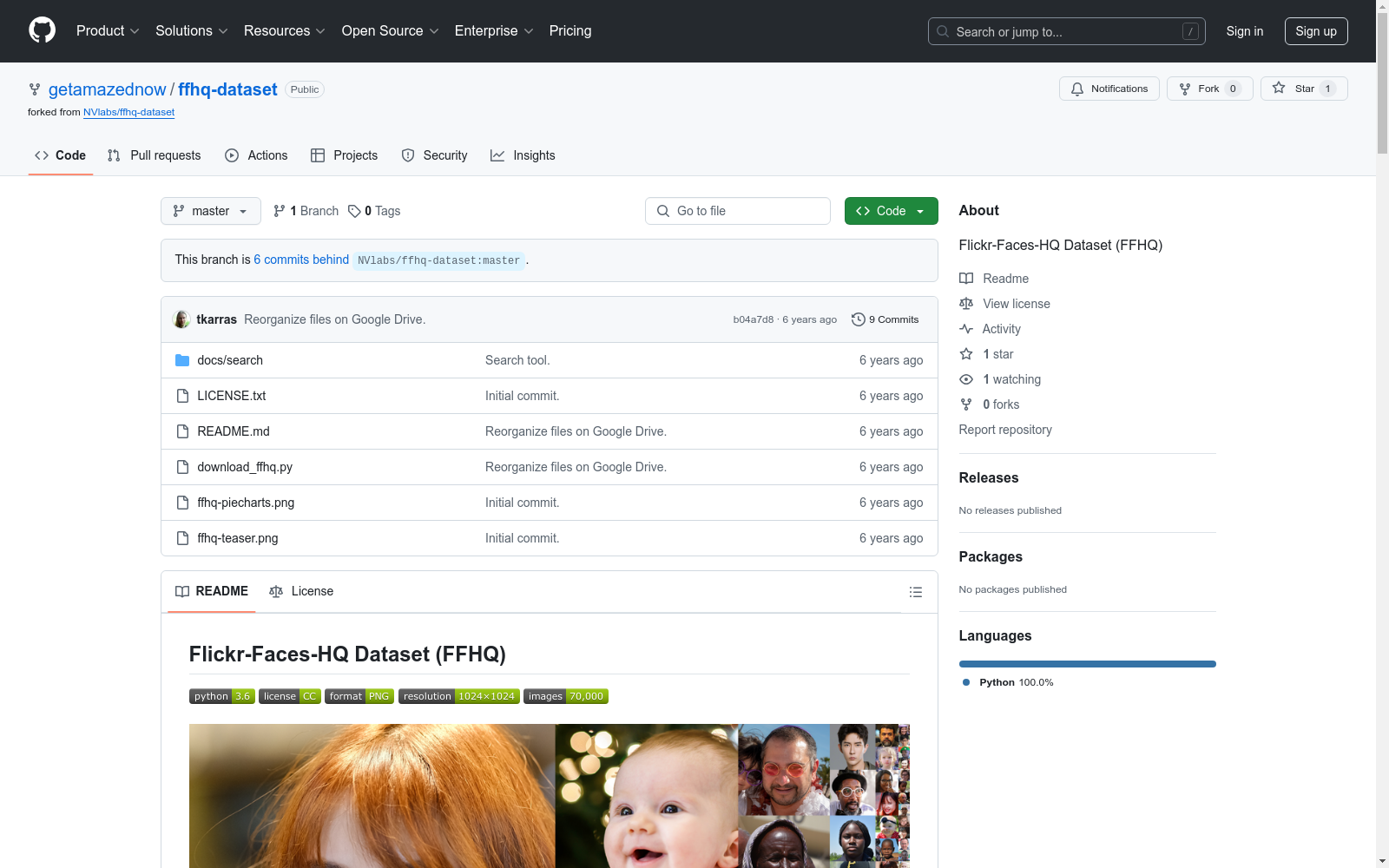View the 1 Branch list

[x=306, y=211]
